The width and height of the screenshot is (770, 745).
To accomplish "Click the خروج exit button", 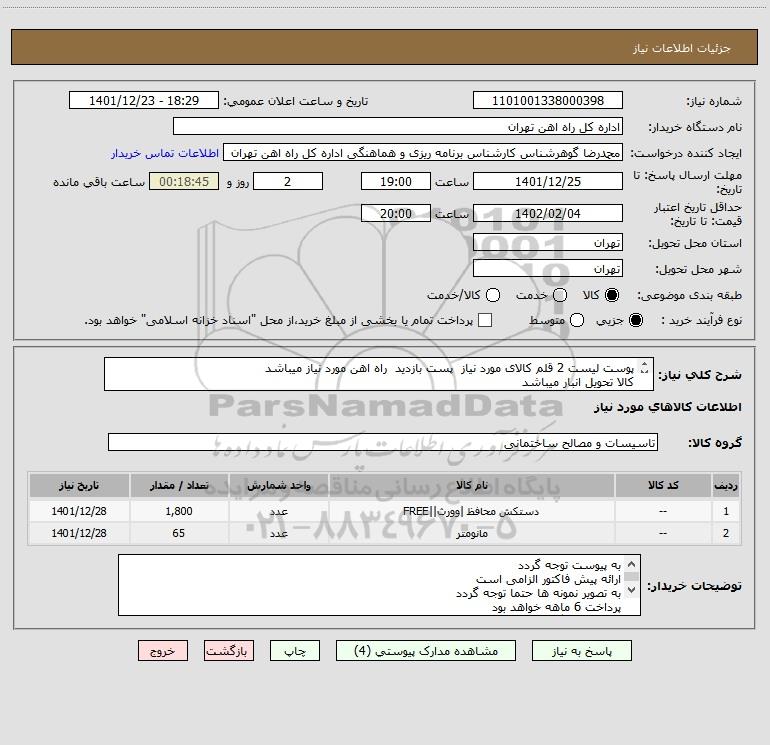I will pos(163,651).
